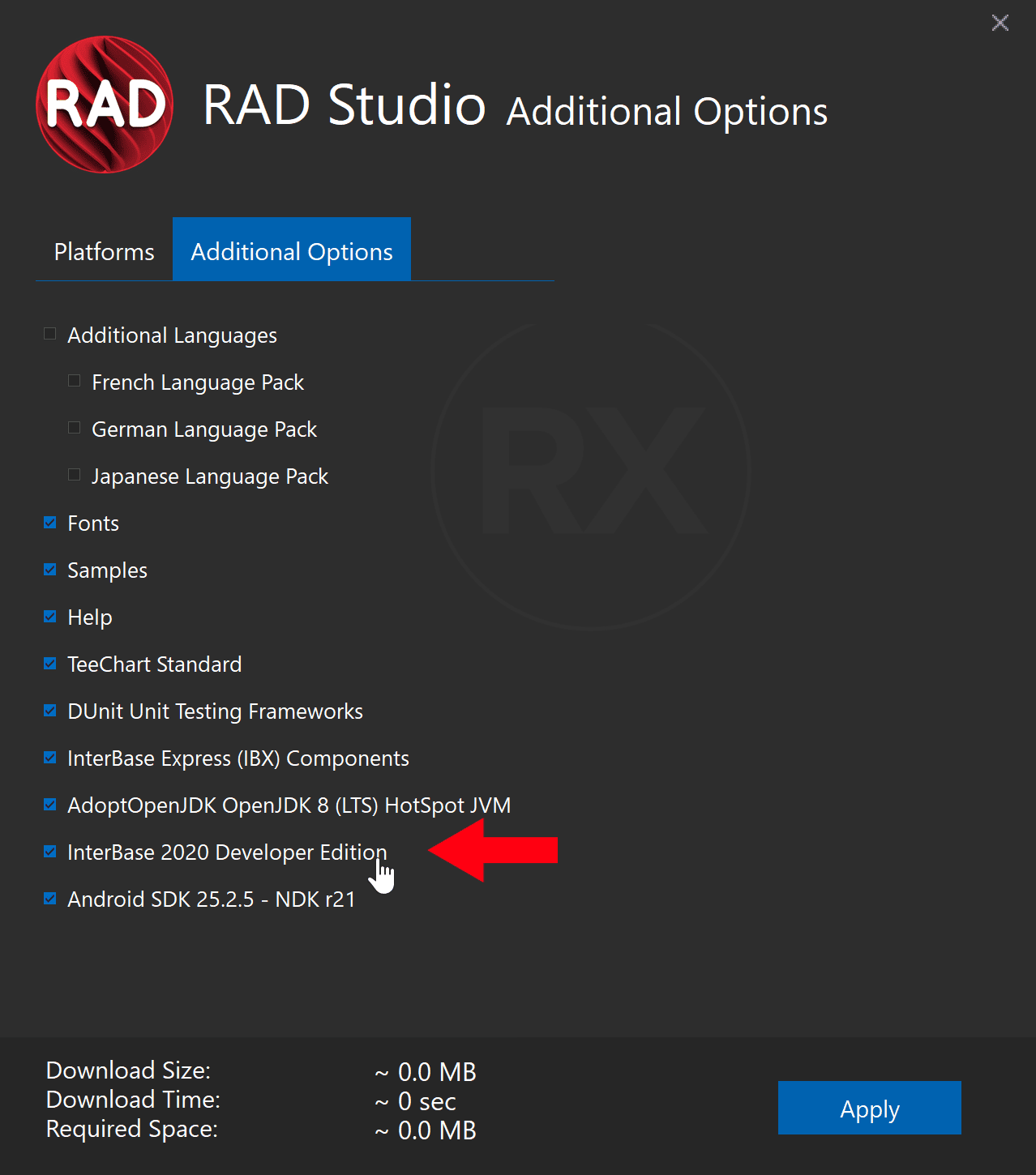Uncheck the Samples checkbox
Image resolution: width=1036 pixels, height=1175 pixels.
coord(49,569)
